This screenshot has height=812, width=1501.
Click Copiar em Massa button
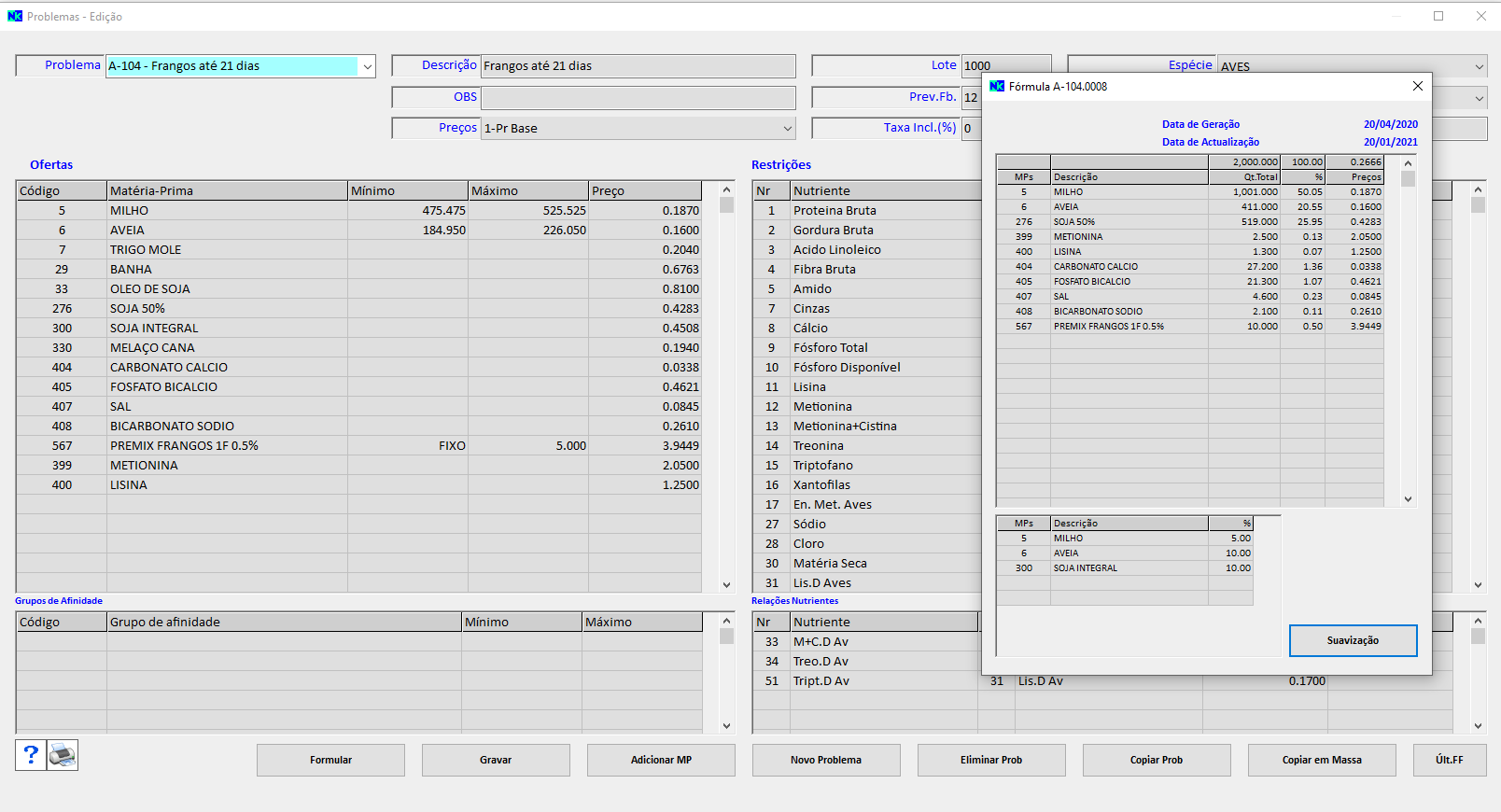[x=1322, y=760]
